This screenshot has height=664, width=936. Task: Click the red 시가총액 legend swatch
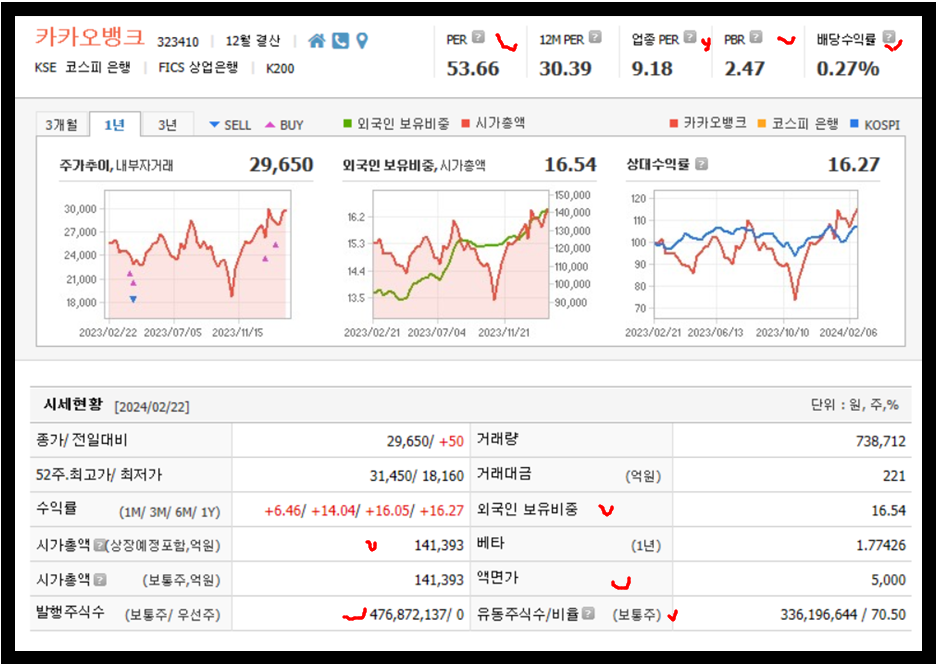click(466, 124)
